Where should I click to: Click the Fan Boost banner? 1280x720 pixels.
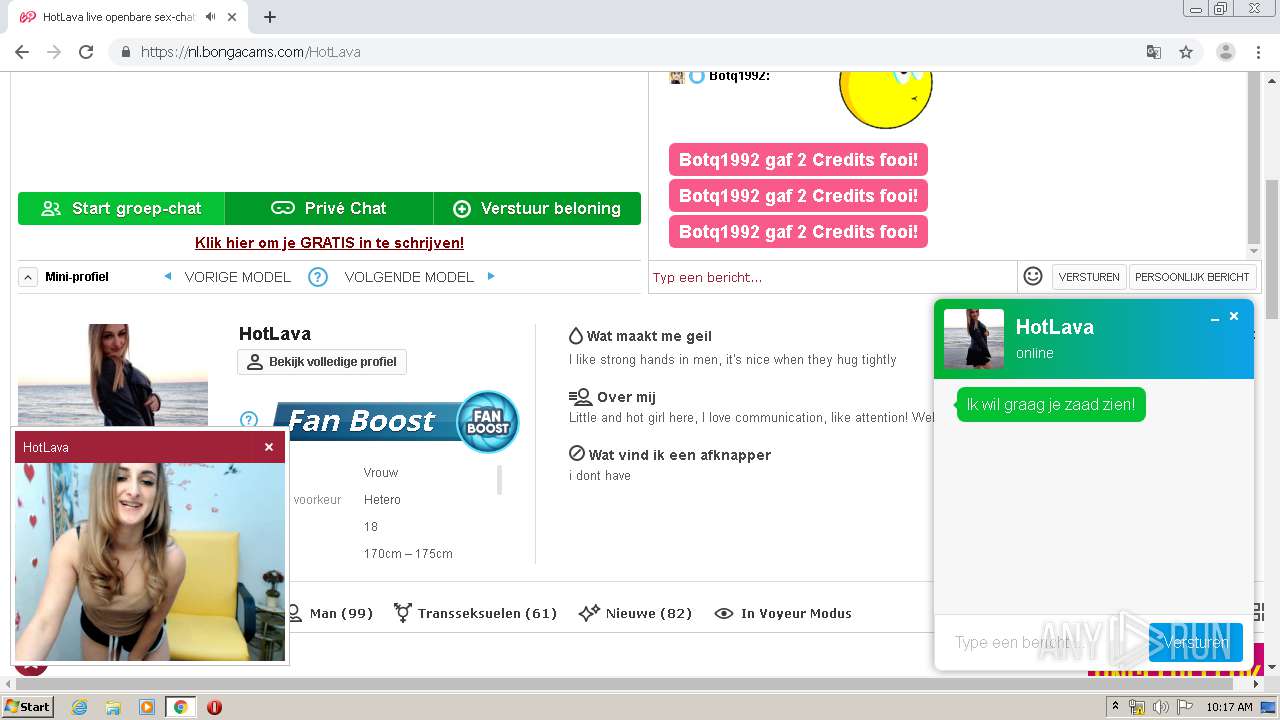point(395,421)
